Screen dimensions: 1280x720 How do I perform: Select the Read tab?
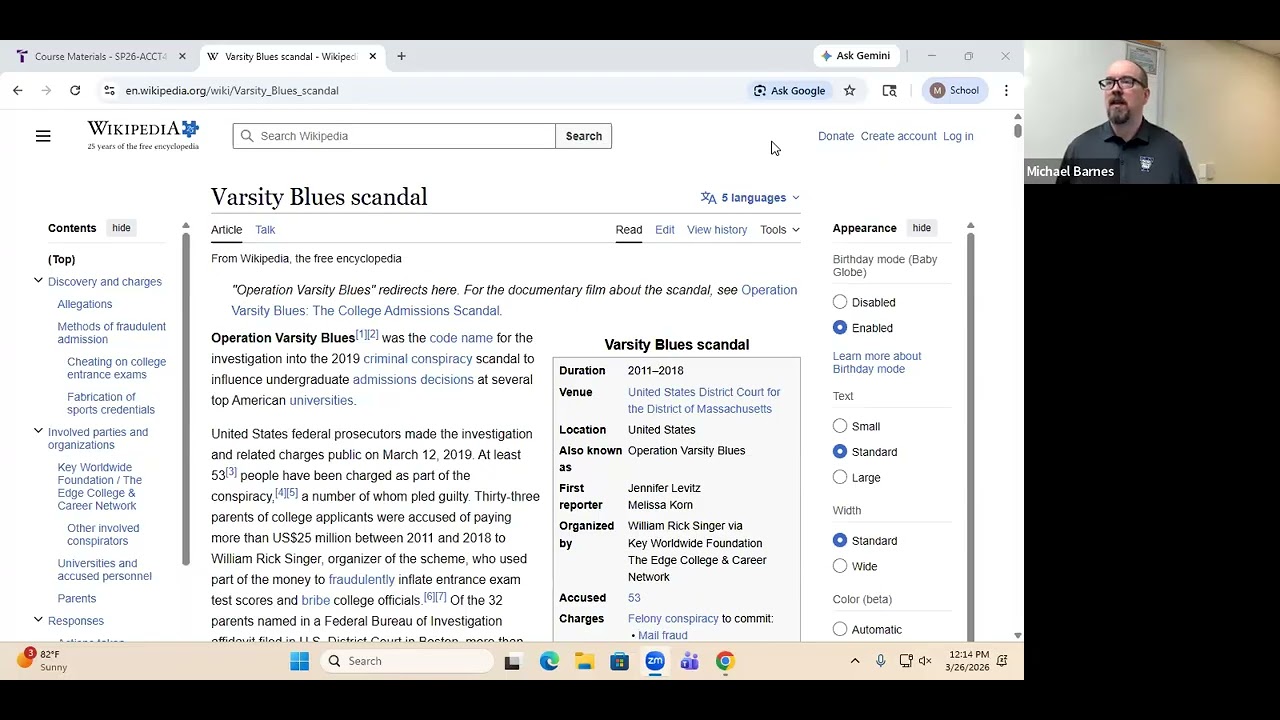(x=629, y=230)
